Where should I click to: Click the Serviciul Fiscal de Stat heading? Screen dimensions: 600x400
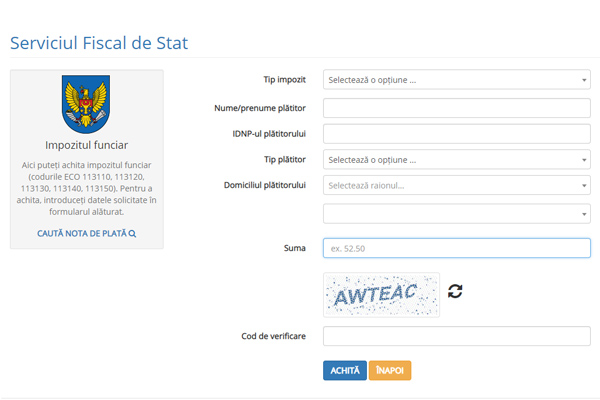(x=99, y=42)
